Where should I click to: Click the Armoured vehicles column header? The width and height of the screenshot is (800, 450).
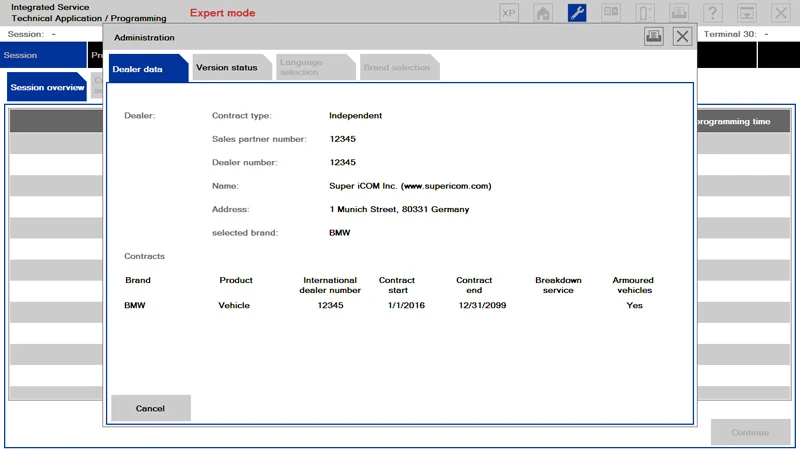633,285
